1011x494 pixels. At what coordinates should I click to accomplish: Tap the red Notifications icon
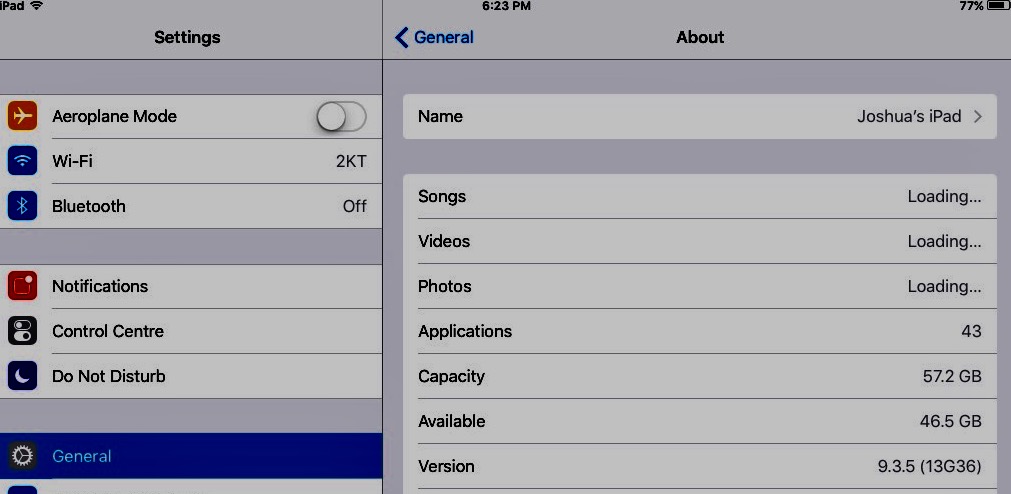pyautogui.click(x=22, y=286)
